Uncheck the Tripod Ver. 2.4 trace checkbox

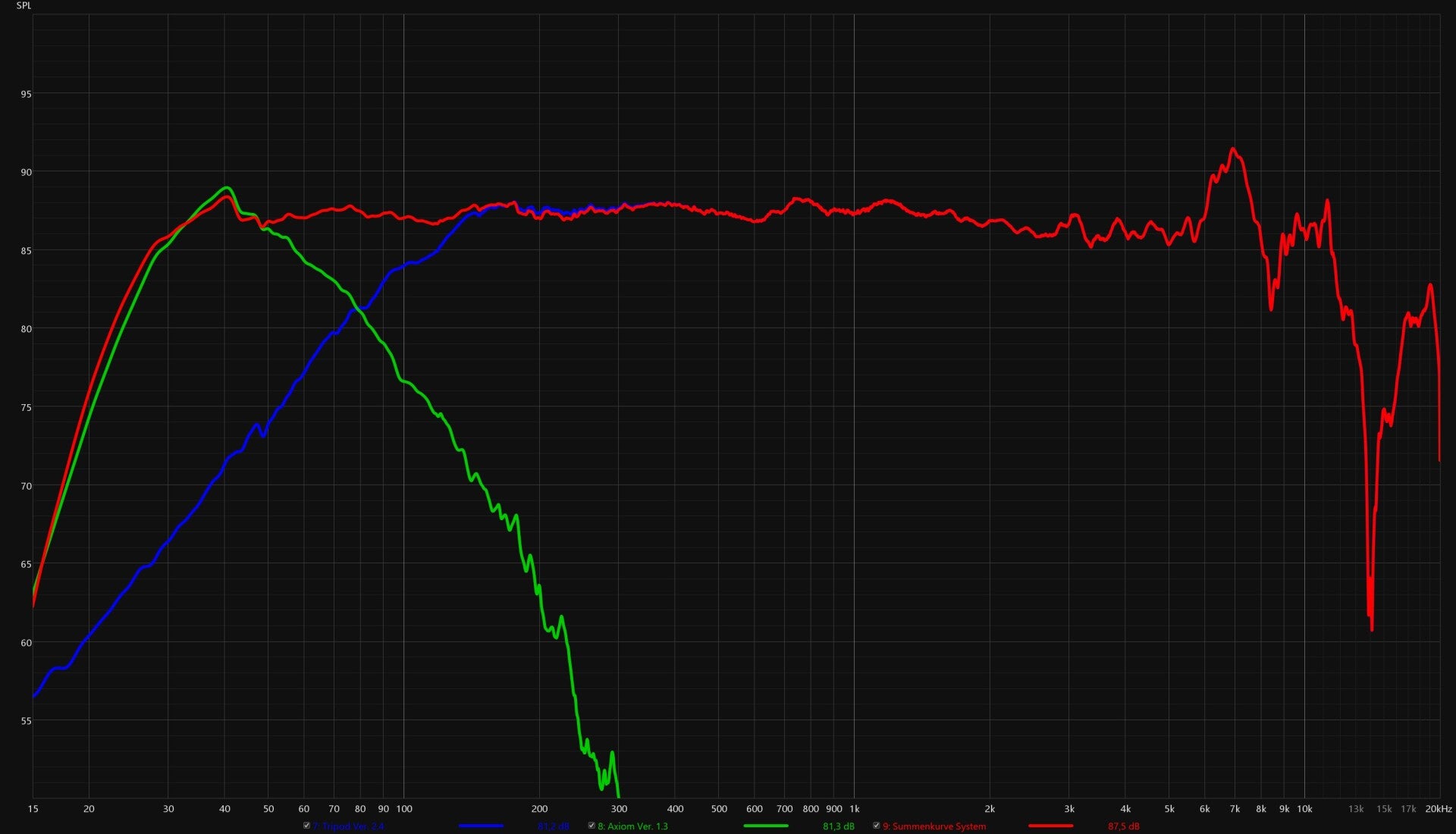306,826
